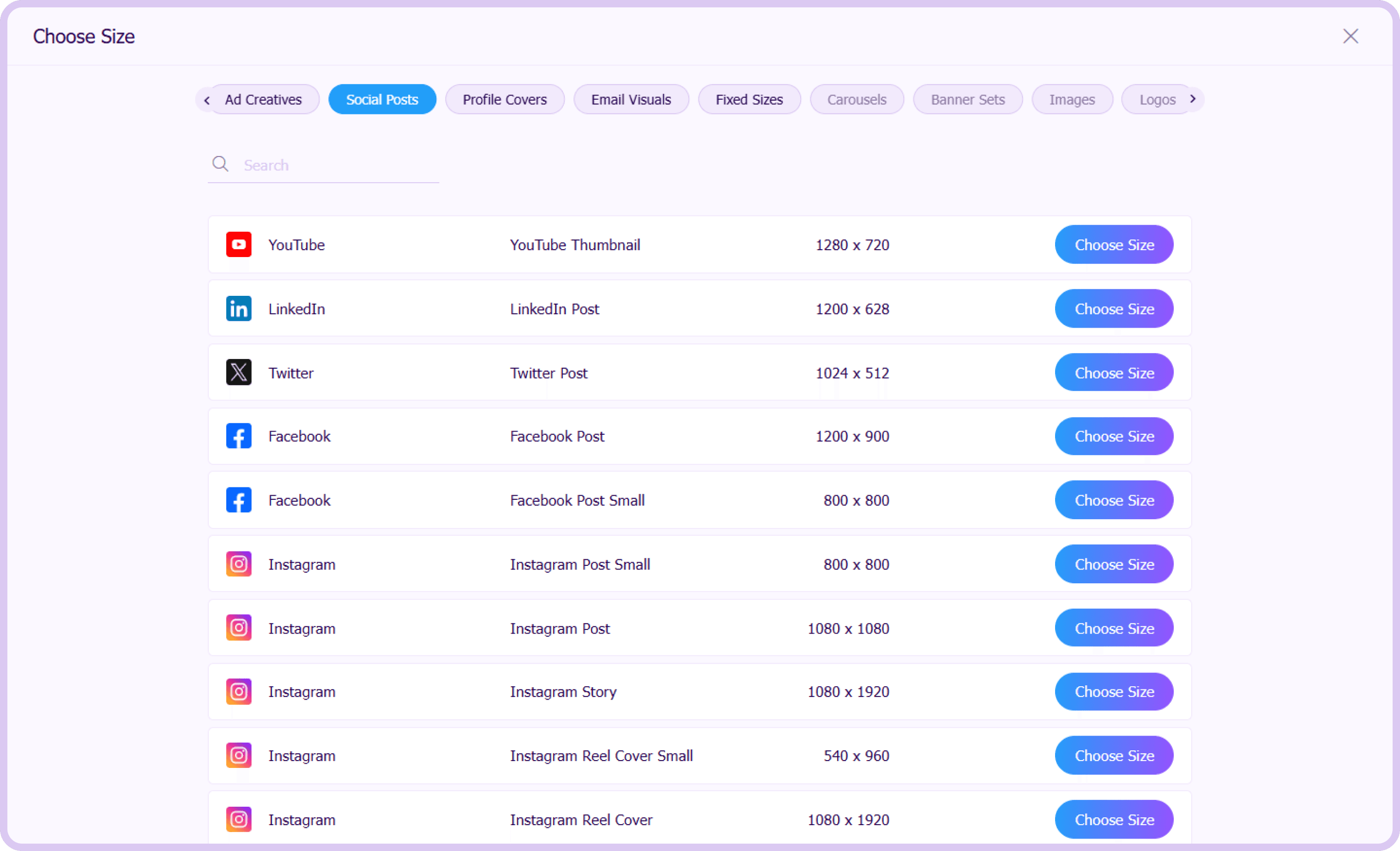
Task: Click Instagram icon in Instagram Story row
Action: [239, 691]
